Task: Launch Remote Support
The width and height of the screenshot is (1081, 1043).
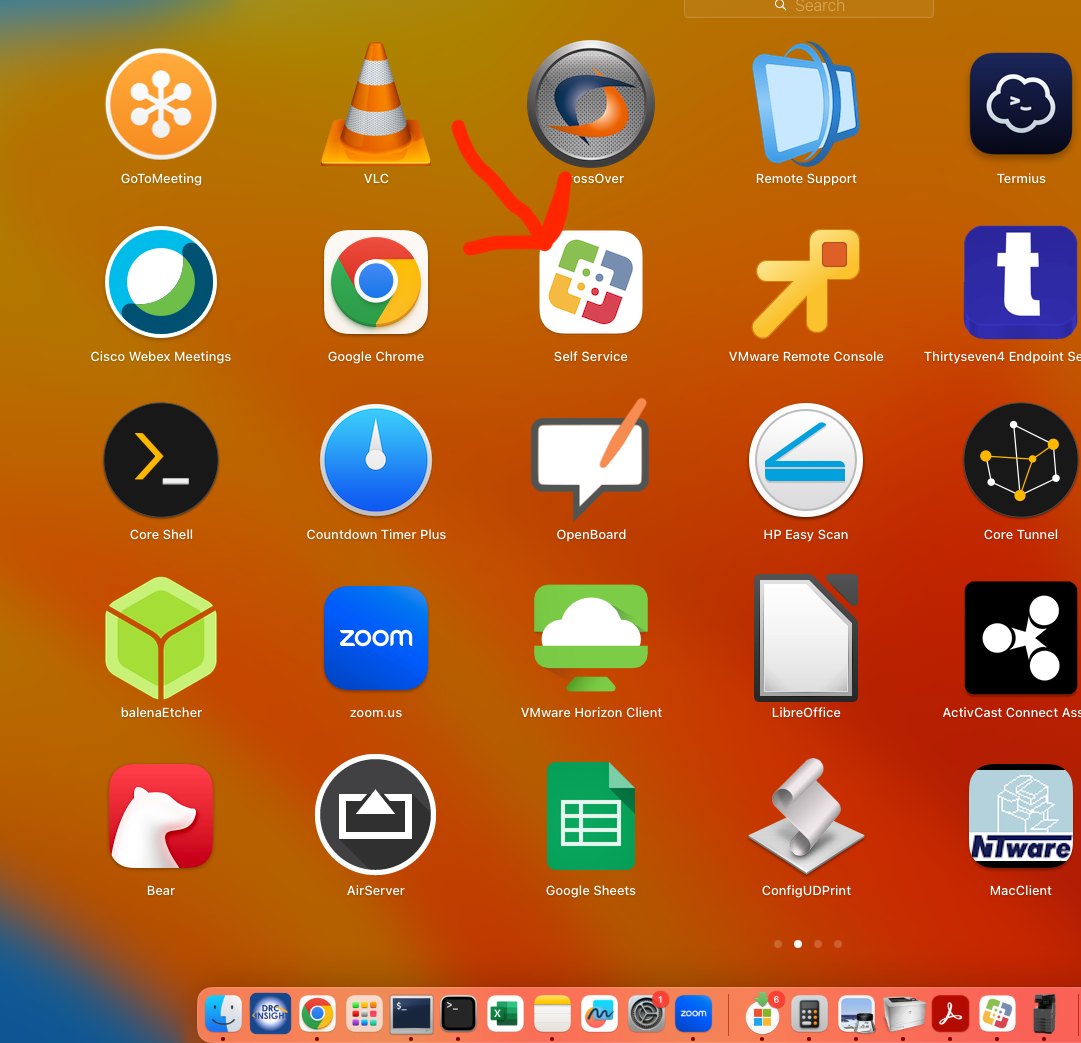Action: (x=805, y=104)
